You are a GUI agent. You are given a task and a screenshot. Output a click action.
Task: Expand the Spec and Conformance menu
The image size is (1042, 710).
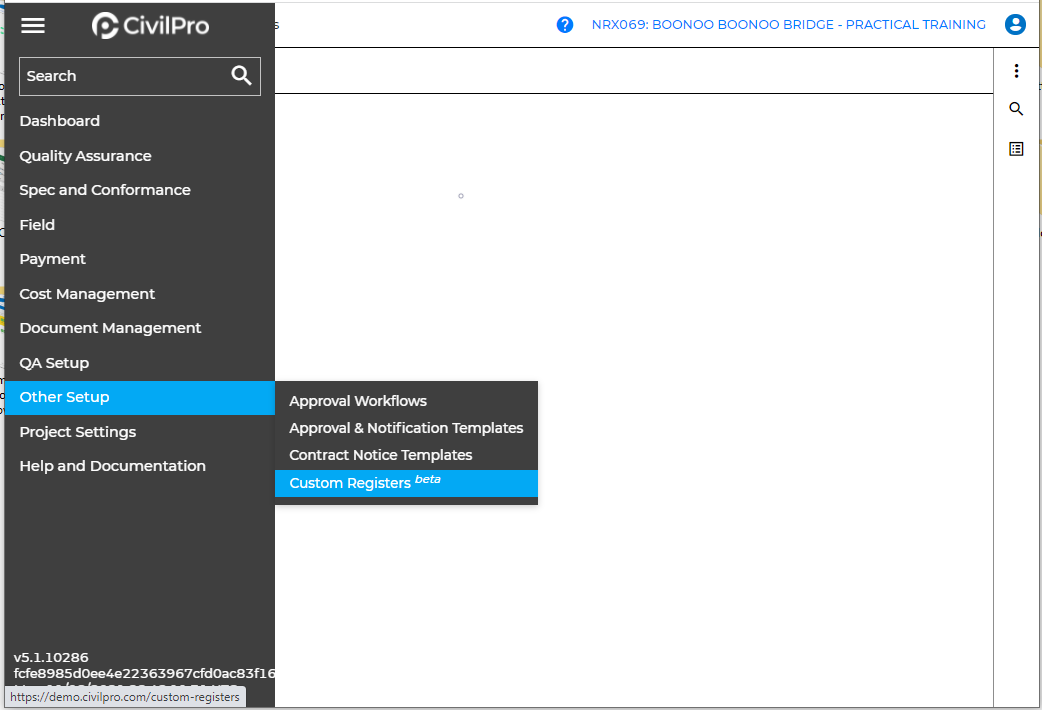105,190
